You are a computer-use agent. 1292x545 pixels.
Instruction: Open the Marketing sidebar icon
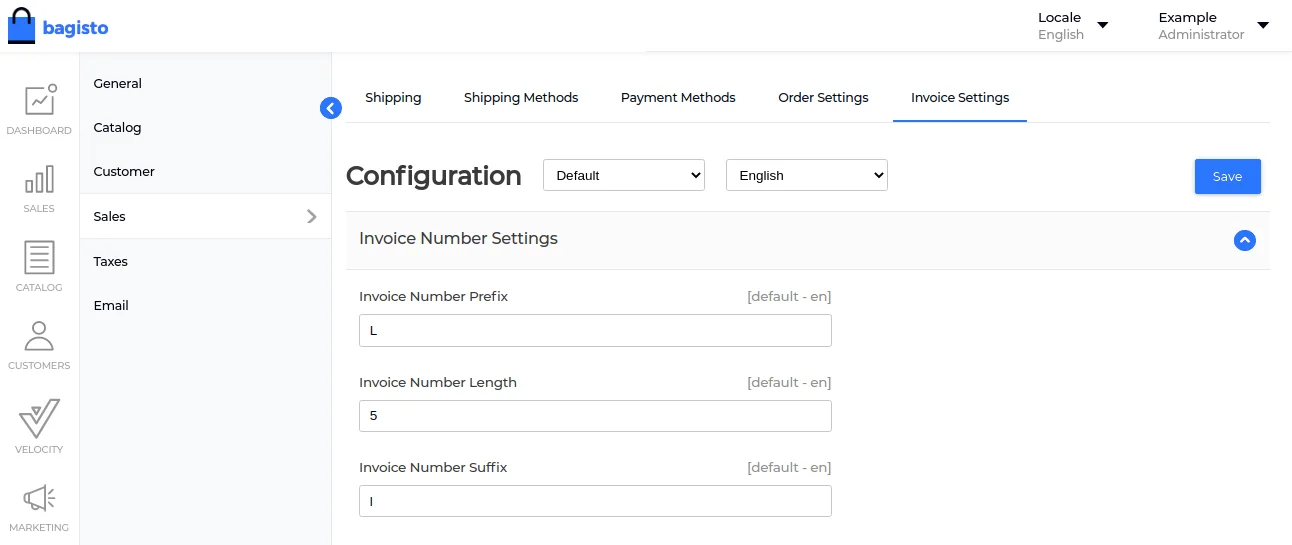click(39, 507)
